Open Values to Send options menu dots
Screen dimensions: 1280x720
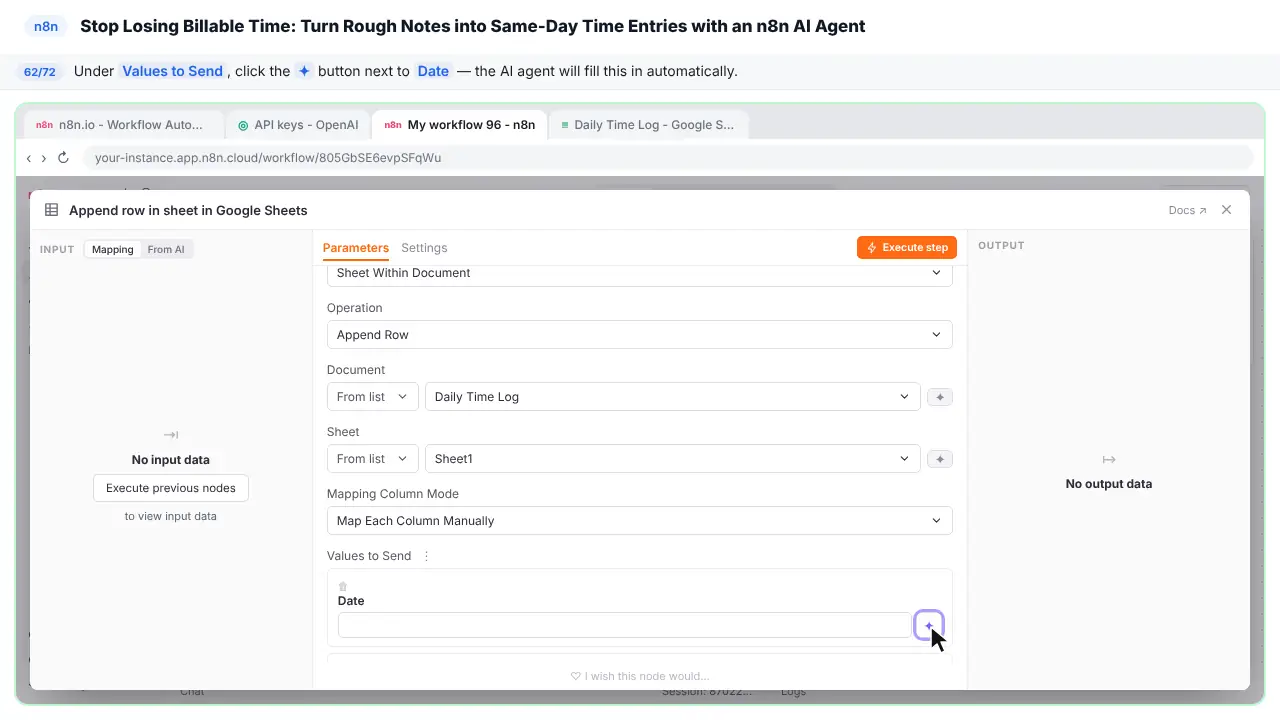point(426,556)
